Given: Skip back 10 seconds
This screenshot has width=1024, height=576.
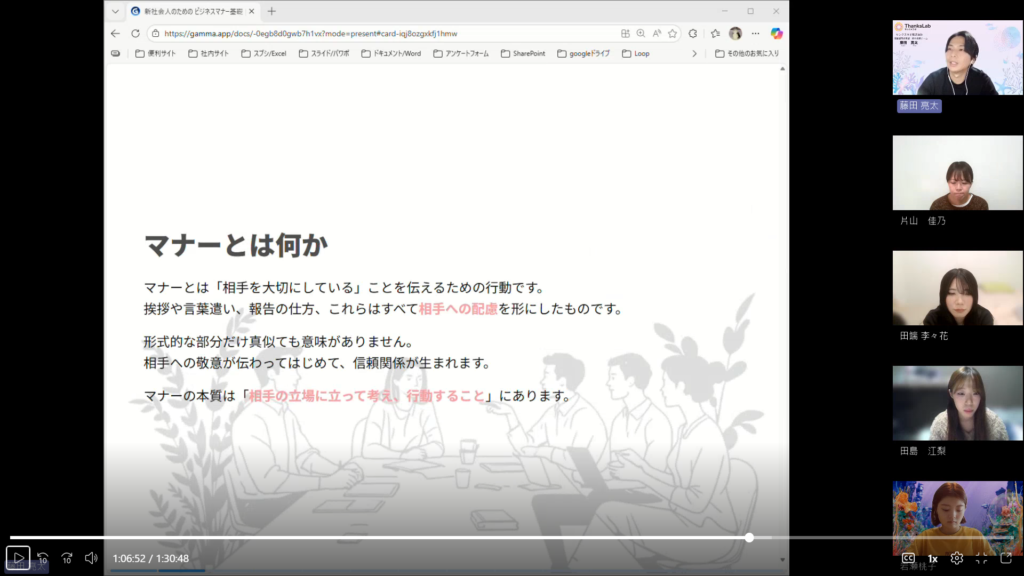Looking at the screenshot, I should point(43,558).
